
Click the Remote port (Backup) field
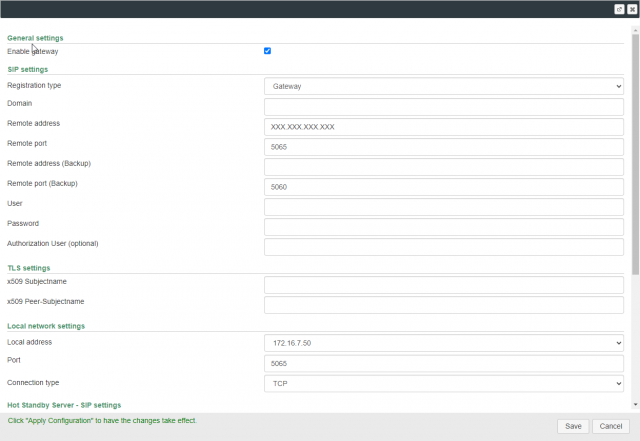(x=444, y=187)
